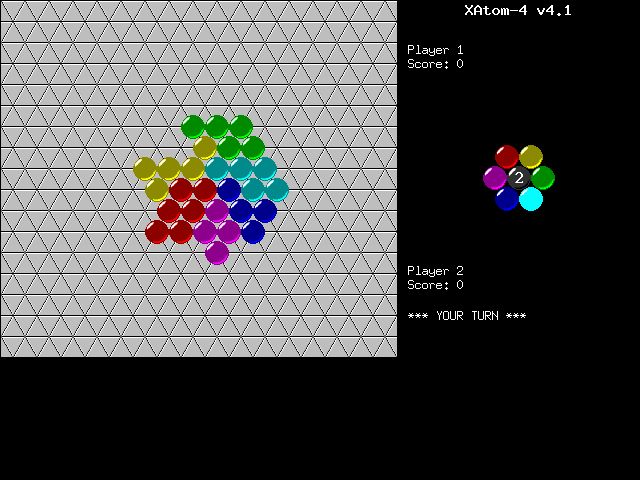The height and width of the screenshot is (480, 640).
Task: Click the yellow ball directly left of red balls
Action: (157, 190)
